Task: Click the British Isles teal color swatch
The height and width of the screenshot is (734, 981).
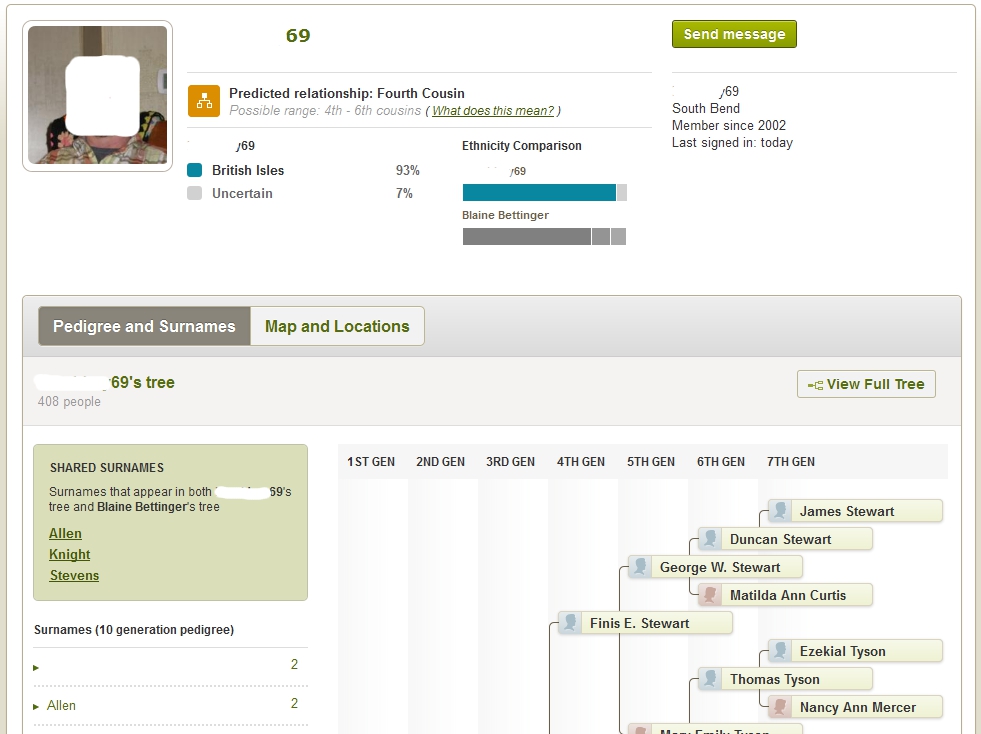Action: [195, 170]
